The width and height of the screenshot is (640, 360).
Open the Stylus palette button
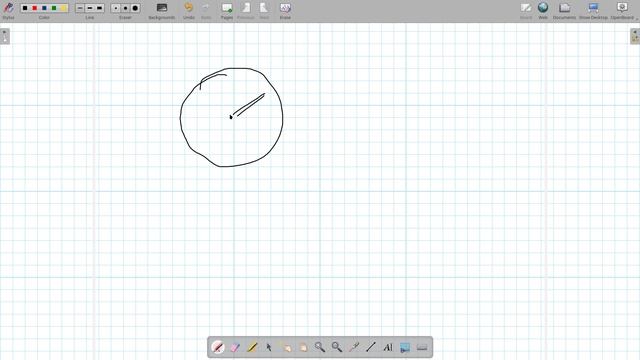point(8,10)
